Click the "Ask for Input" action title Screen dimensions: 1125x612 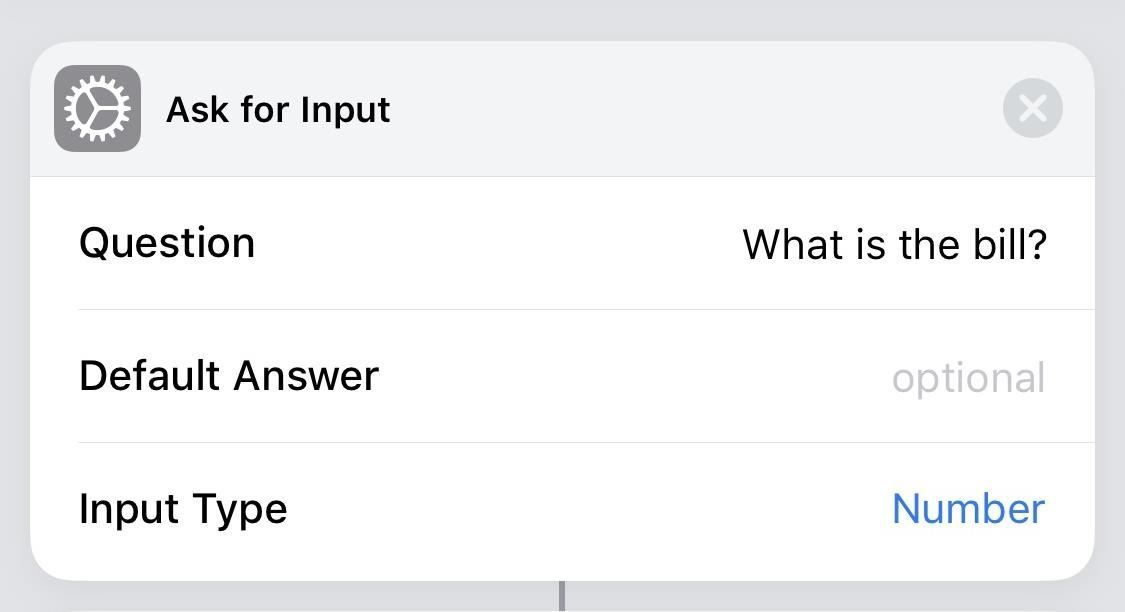coord(278,109)
